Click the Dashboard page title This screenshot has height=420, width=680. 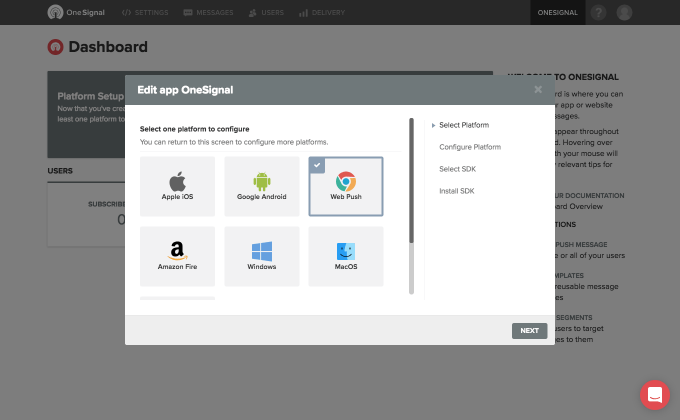coord(108,47)
